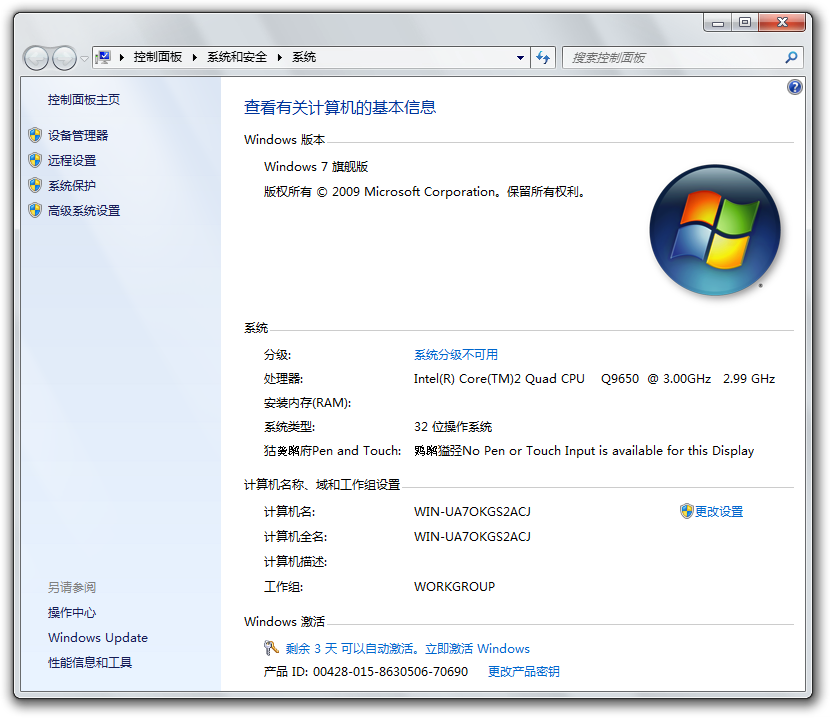Screen dimensions: 832x718
Task: Select the 系统 breadcrumb in the address bar
Action: tap(304, 57)
